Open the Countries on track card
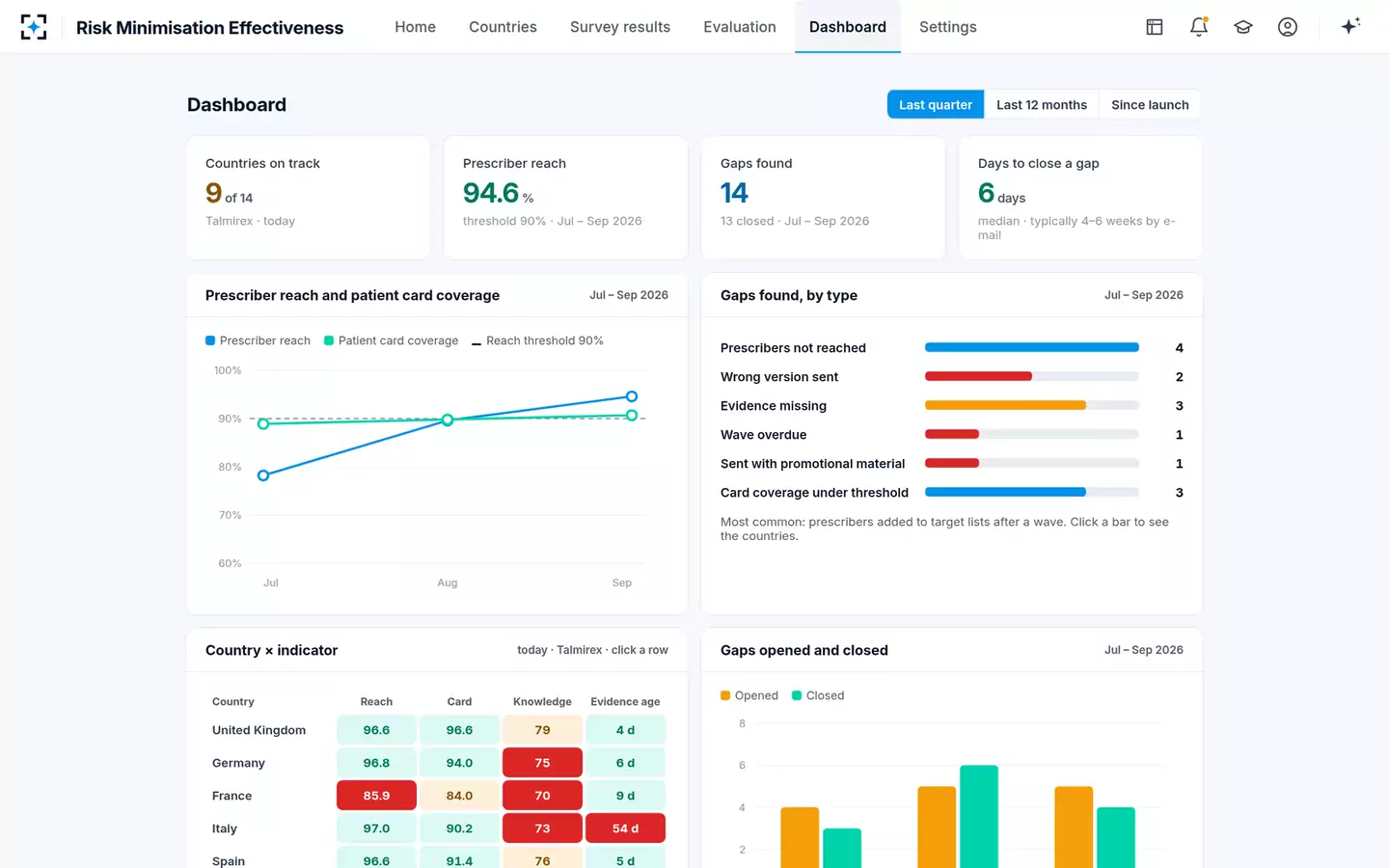Viewport: 1389px width, 868px height. (x=308, y=198)
